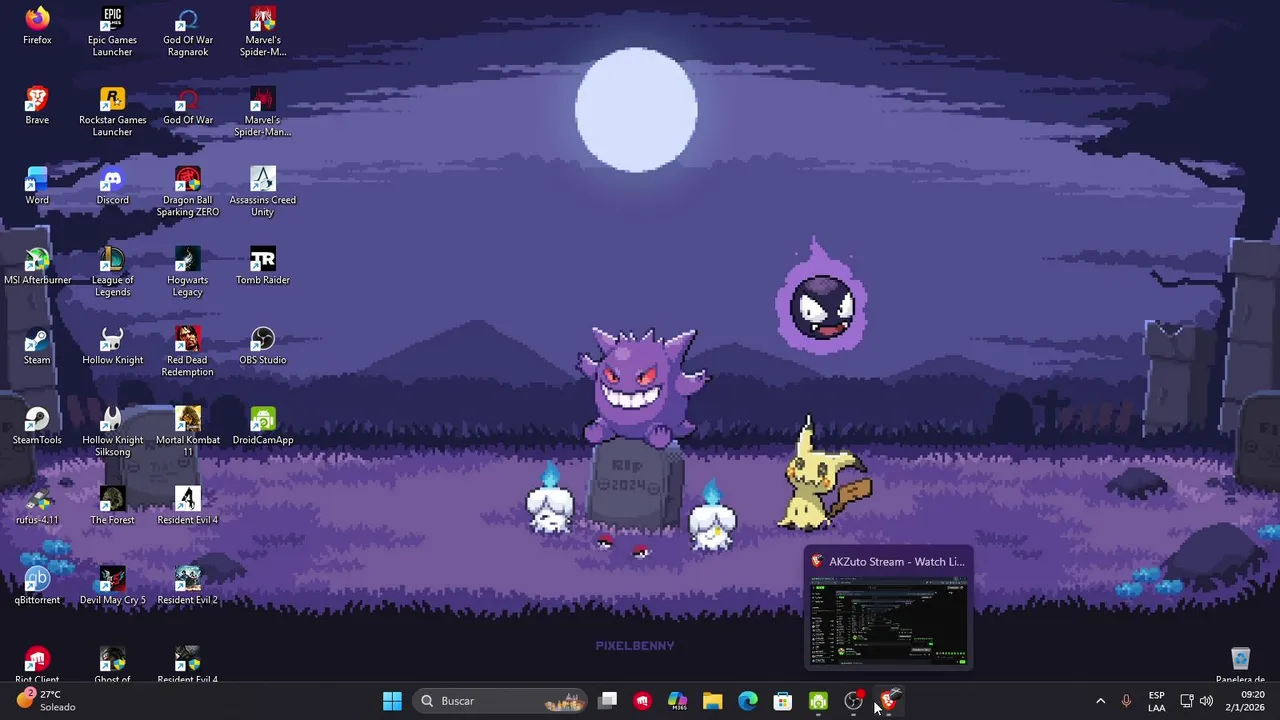Select the rufus-4.11 desktop icon
This screenshot has height=720, width=1280.
tap(37, 506)
